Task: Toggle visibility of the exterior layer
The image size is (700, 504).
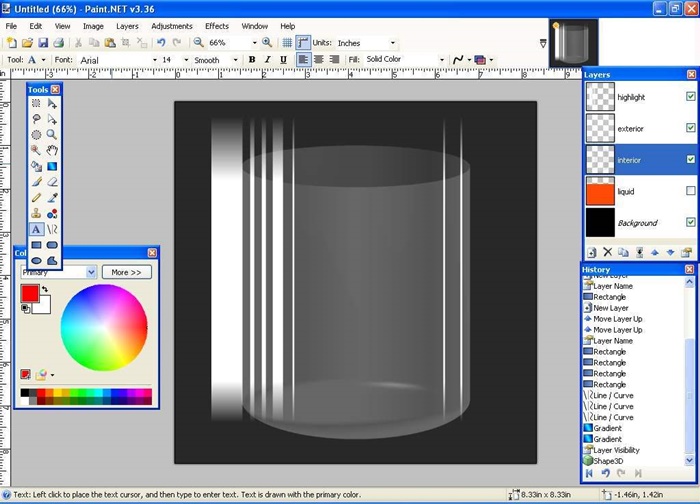Action: [x=691, y=128]
